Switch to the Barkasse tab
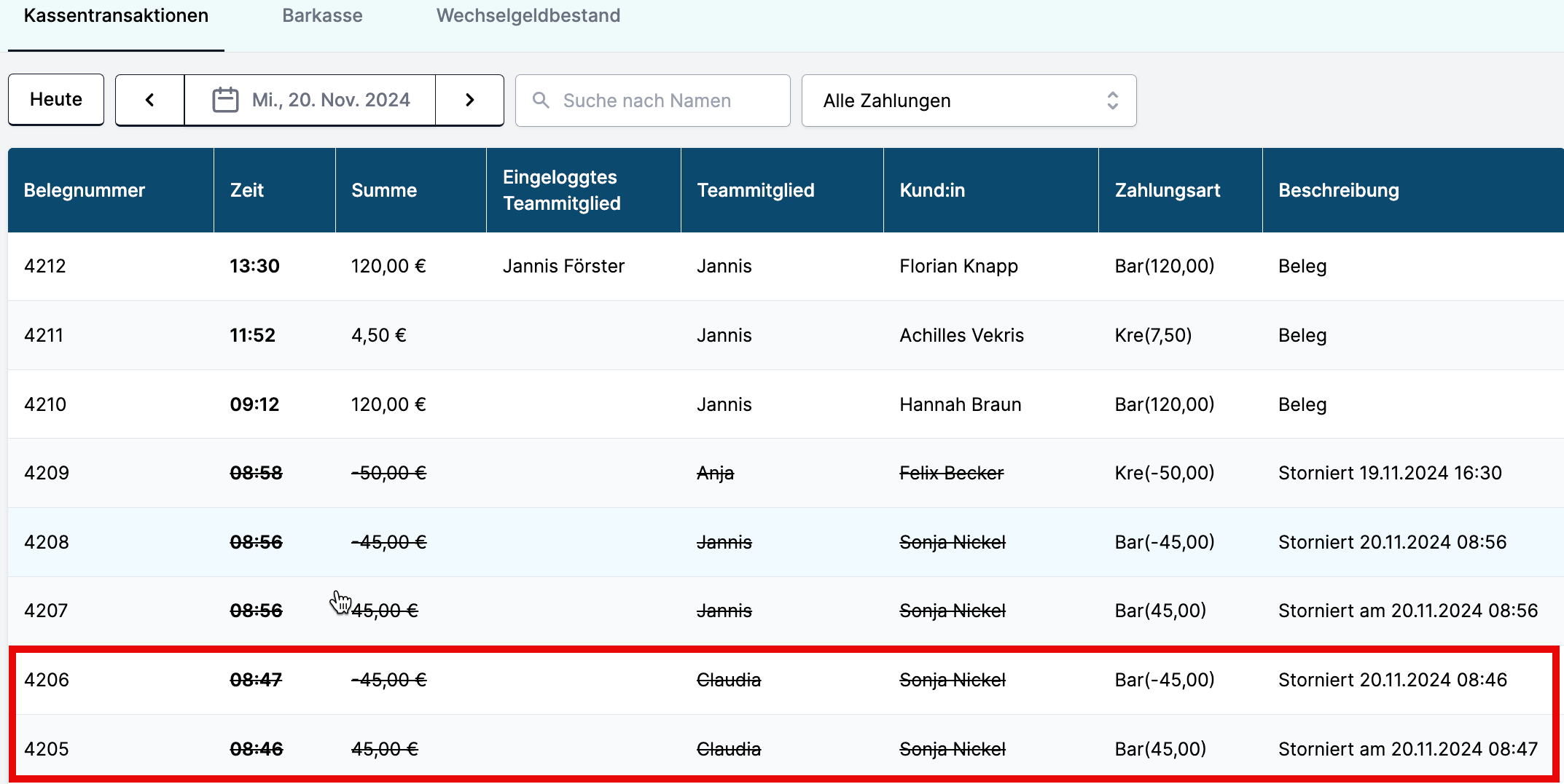This screenshot has height=784, width=1564. tap(322, 16)
